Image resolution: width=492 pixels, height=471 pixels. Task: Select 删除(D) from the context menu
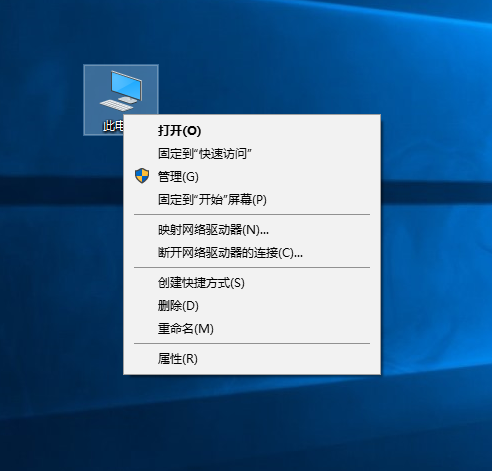point(252,306)
